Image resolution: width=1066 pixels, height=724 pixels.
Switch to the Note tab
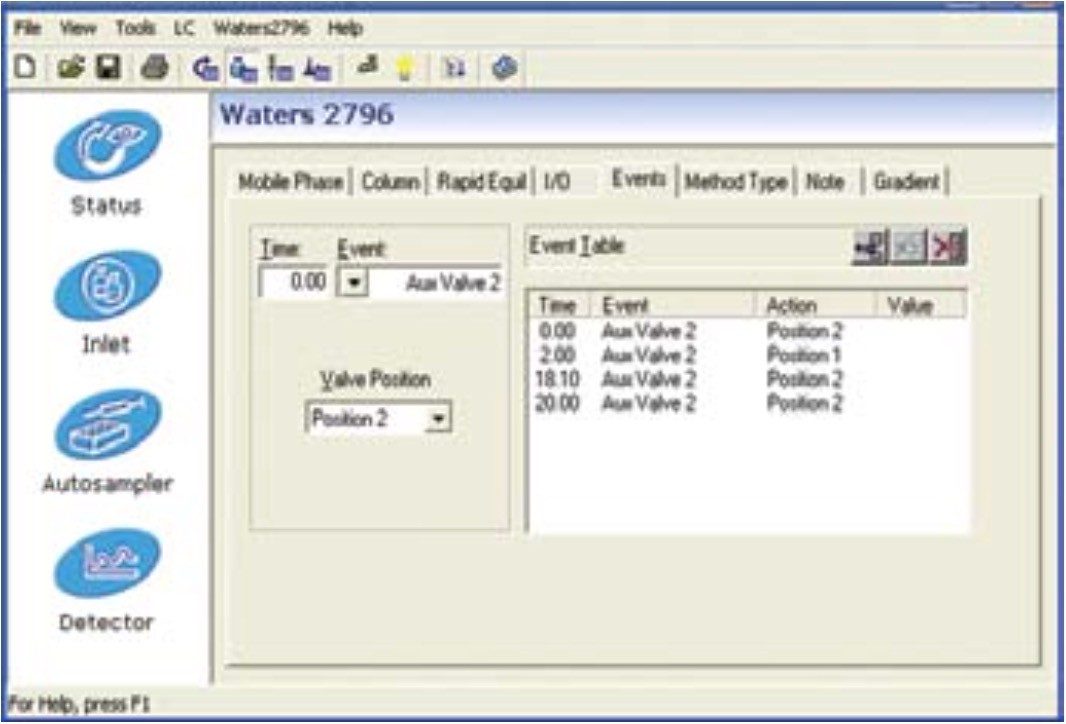click(825, 182)
